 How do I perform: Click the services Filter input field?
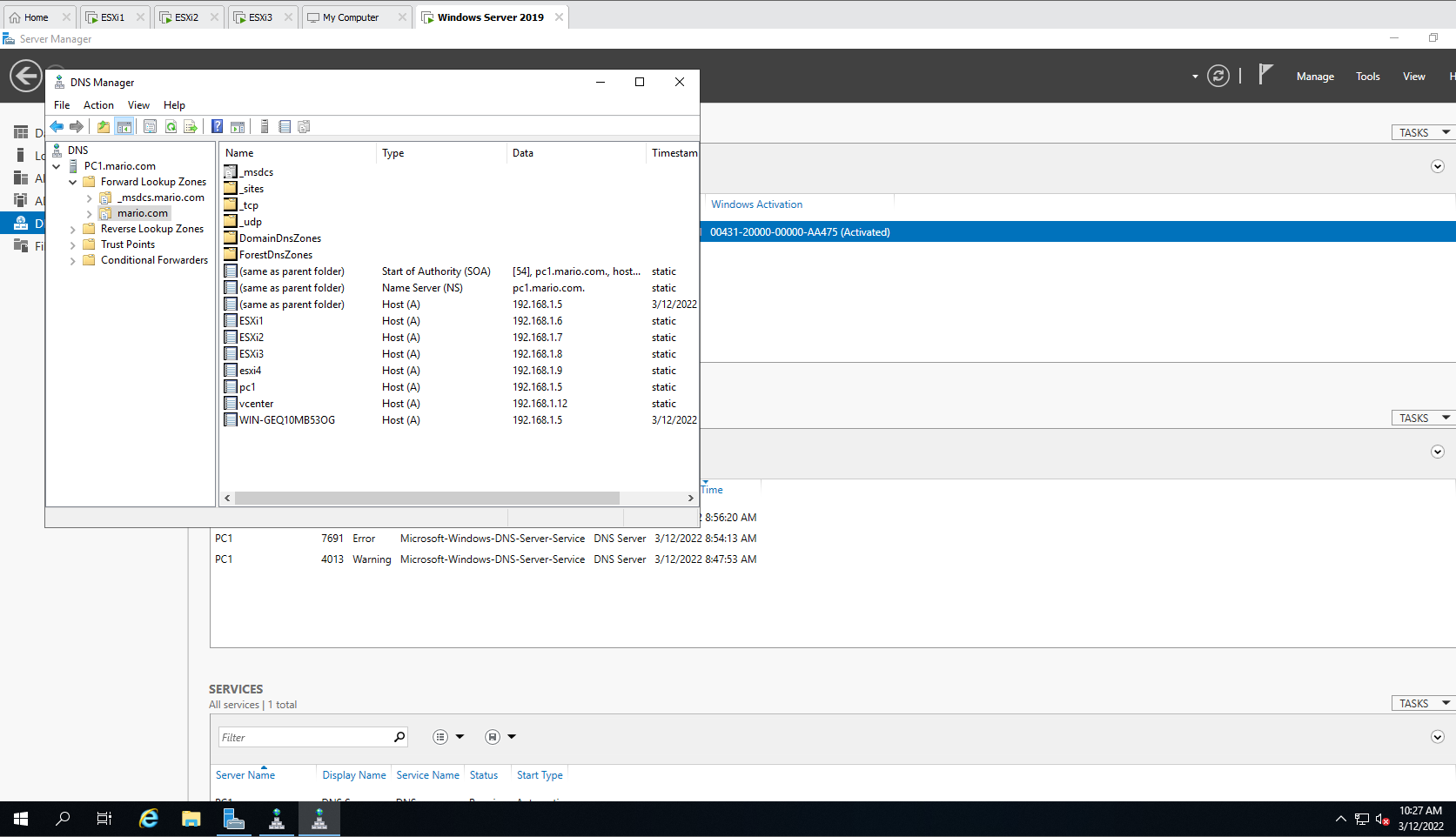click(x=305, y=737)
